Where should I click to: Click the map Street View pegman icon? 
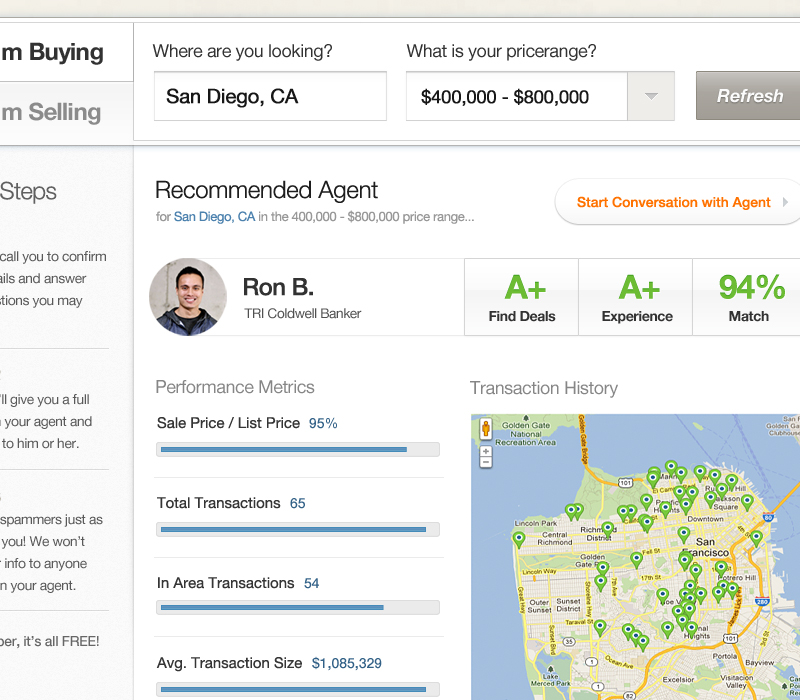tap(486, 429)
